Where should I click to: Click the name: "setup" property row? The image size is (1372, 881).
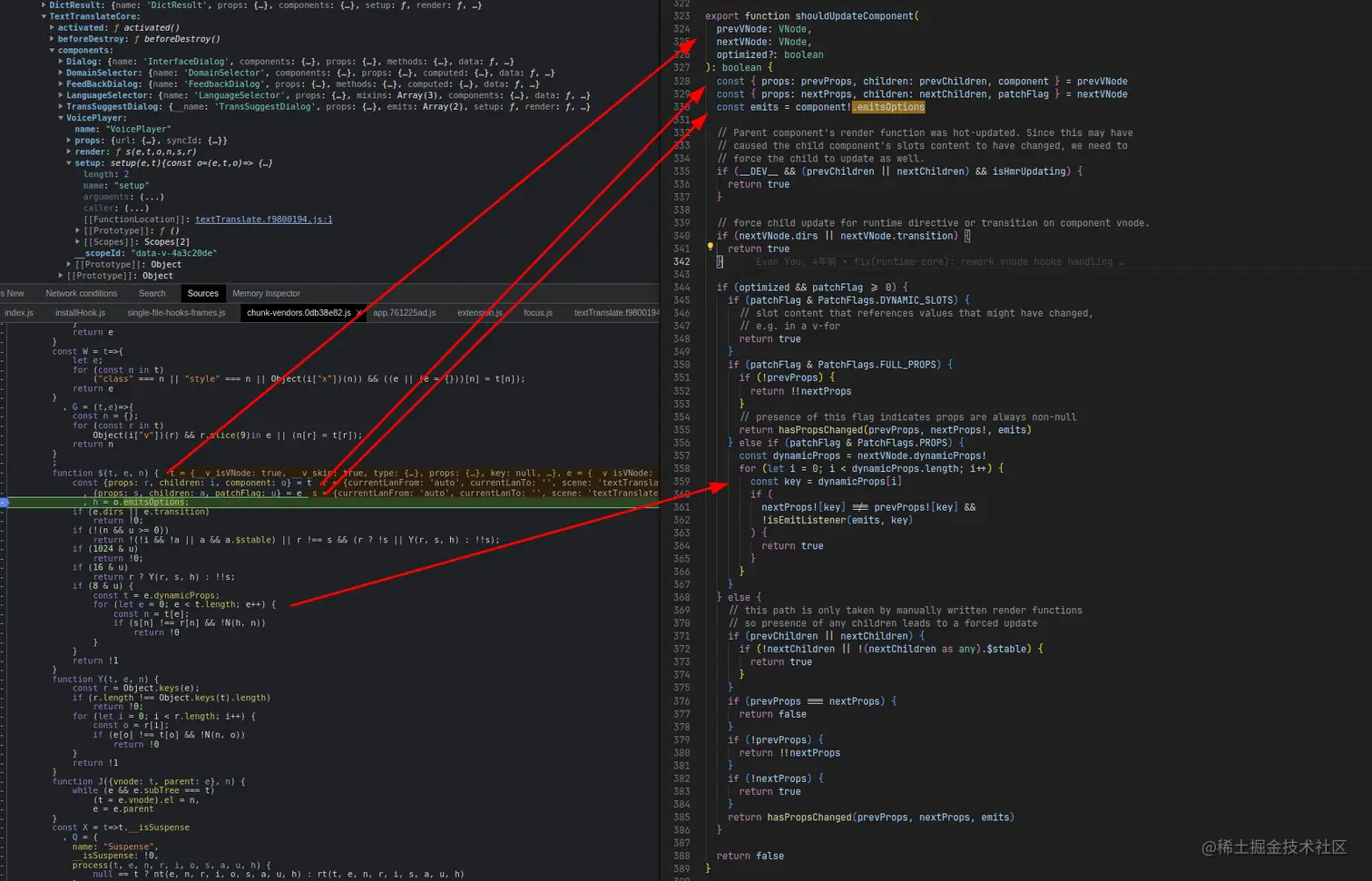[x=116, y=186]
